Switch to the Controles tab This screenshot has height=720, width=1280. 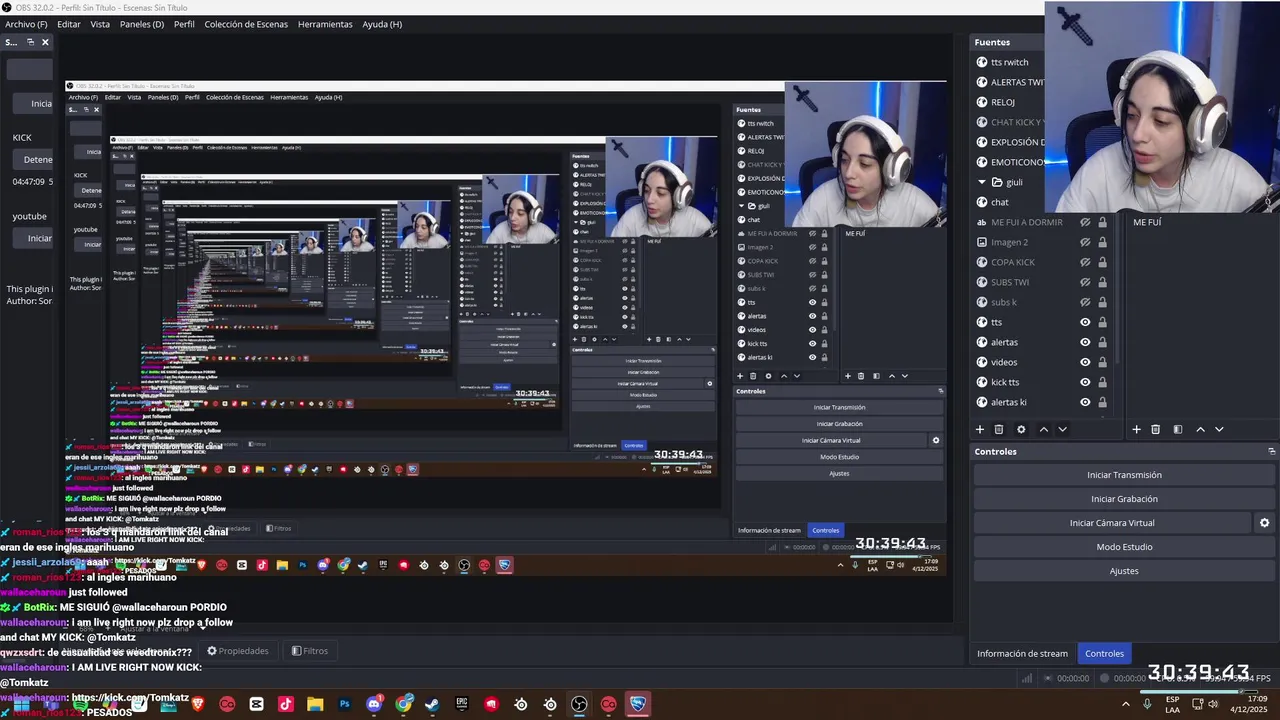pos(1105,654)
